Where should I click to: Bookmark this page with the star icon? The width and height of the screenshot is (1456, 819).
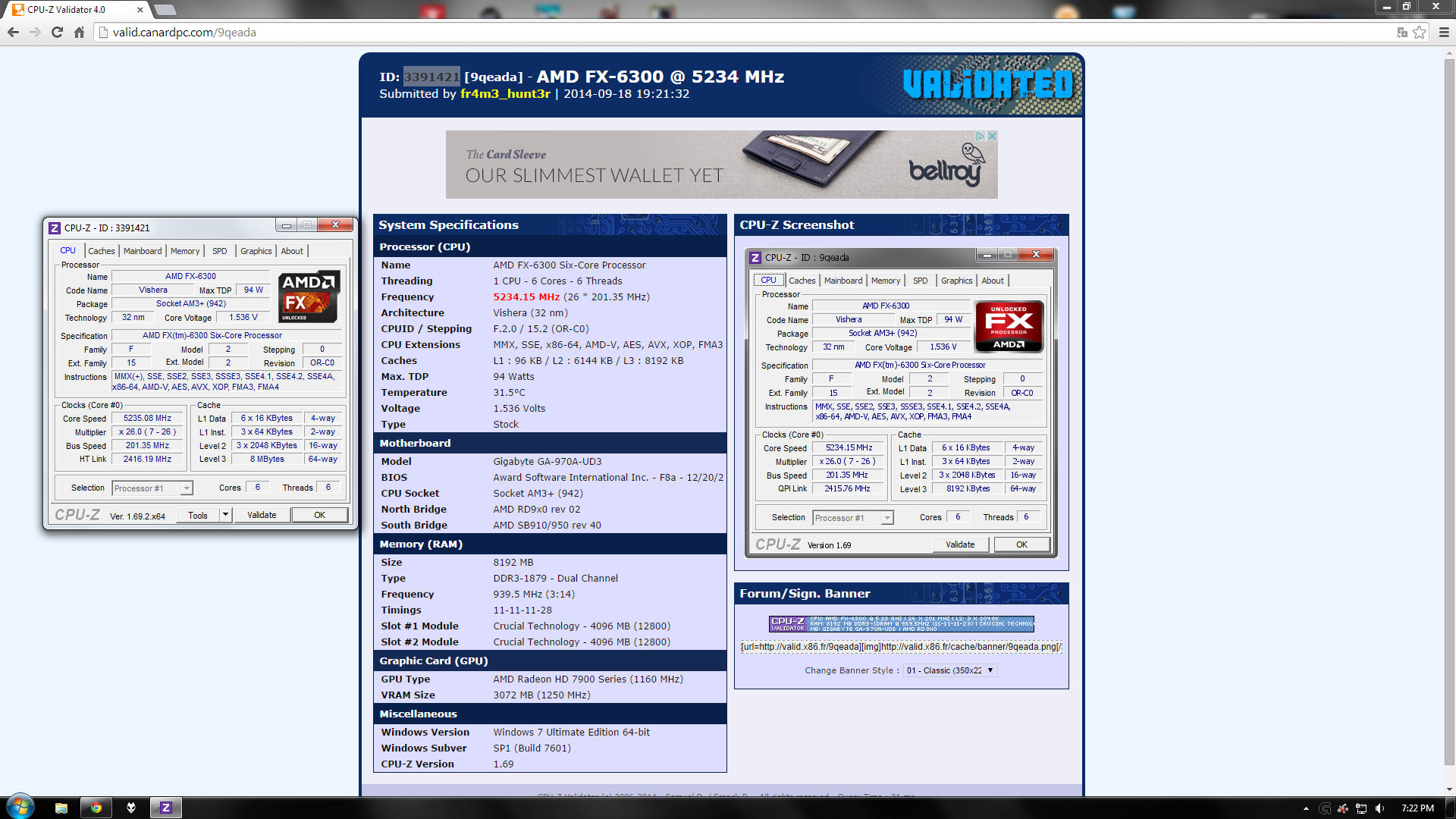point(1420,33)
